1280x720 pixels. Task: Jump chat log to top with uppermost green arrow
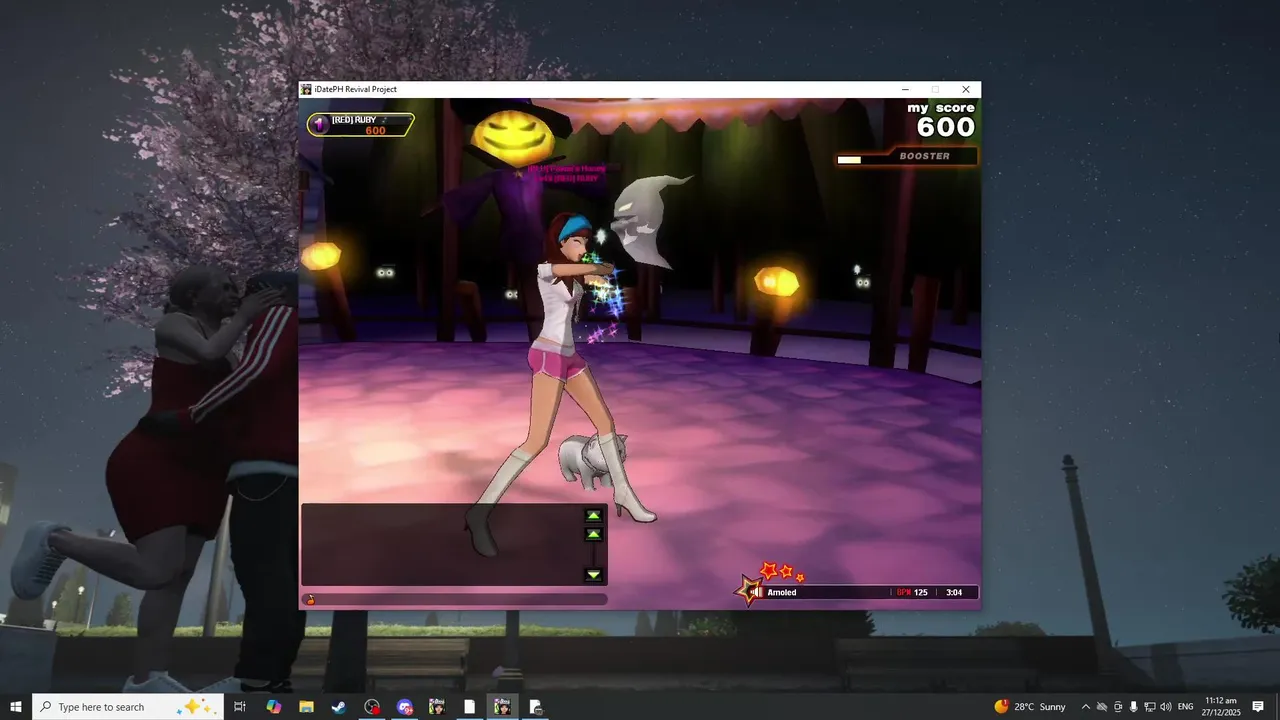click(x=593, y=515)
